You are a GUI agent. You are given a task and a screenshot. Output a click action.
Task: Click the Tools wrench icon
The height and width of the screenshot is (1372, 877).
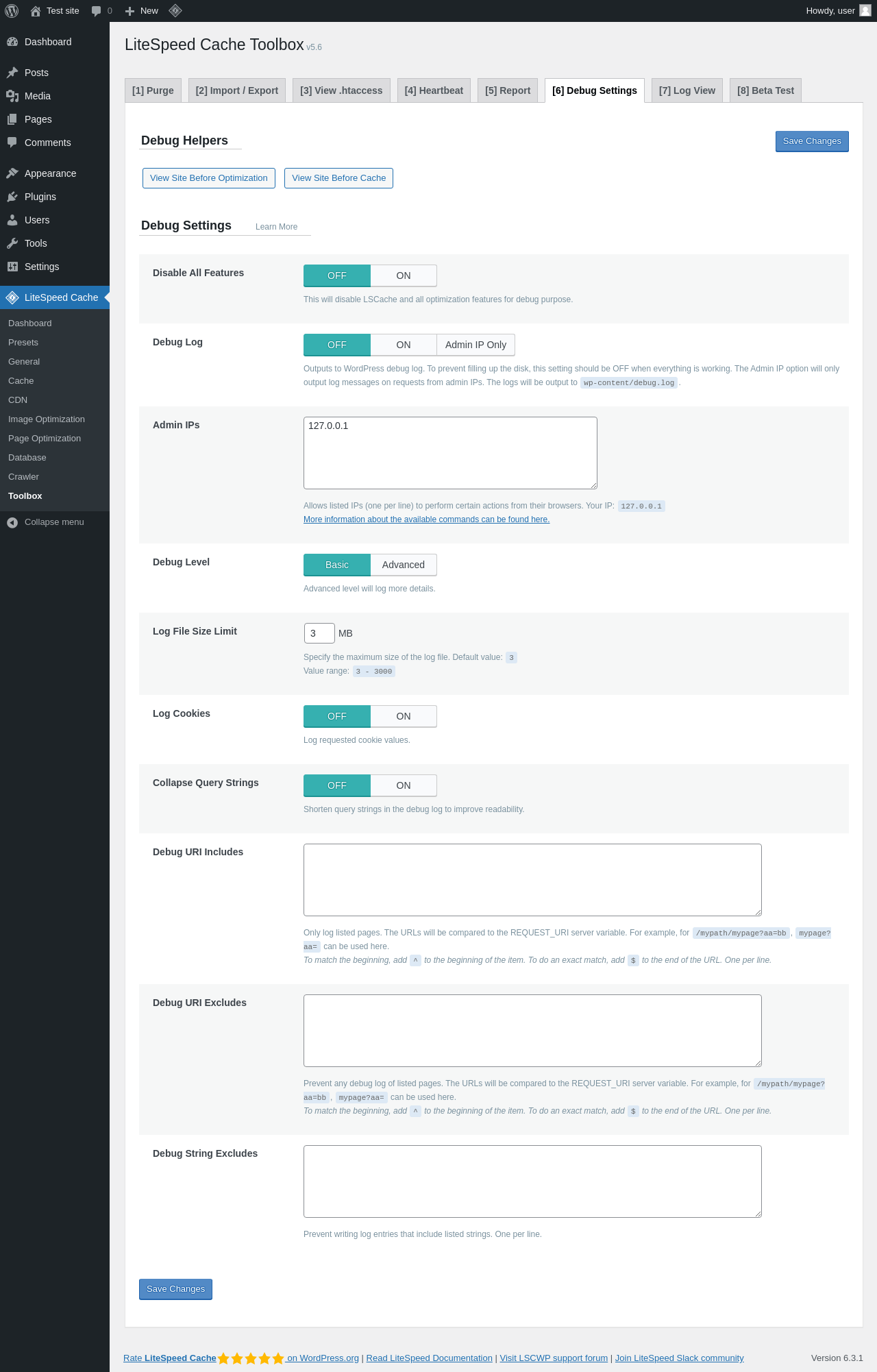click(x=12, y=243)
